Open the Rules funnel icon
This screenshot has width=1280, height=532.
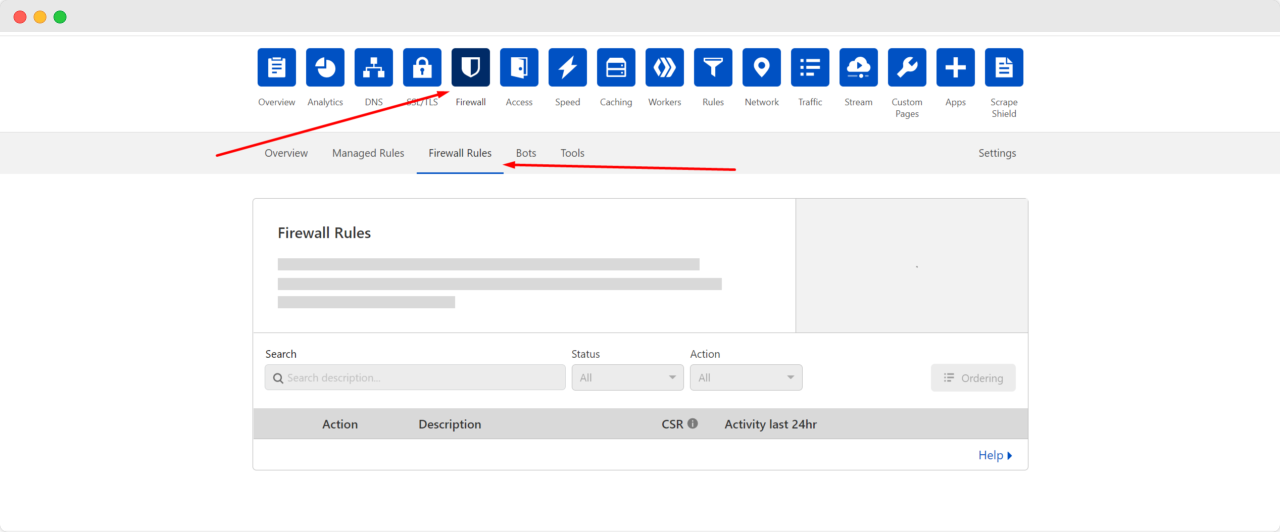tap(713, 67)
